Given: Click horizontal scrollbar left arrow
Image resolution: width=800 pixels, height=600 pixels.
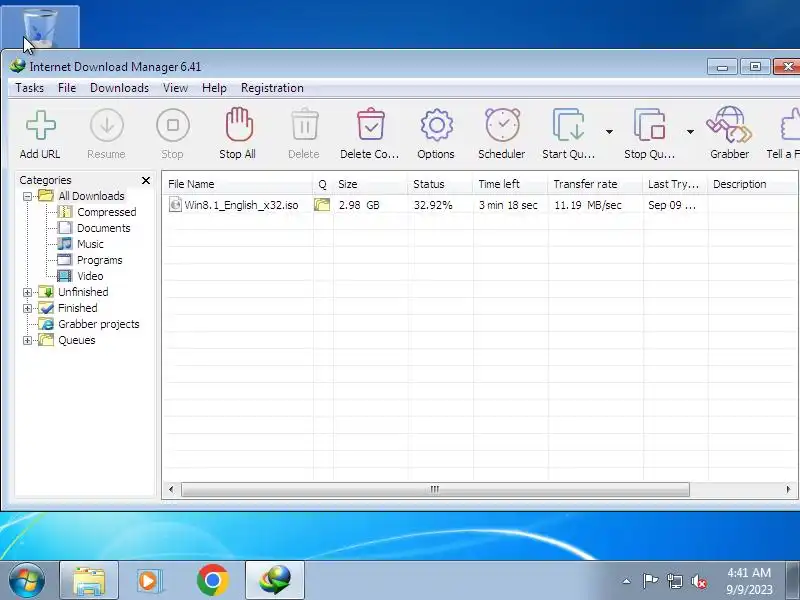Looking at the screenshot, I should click(x=171, y=489).
